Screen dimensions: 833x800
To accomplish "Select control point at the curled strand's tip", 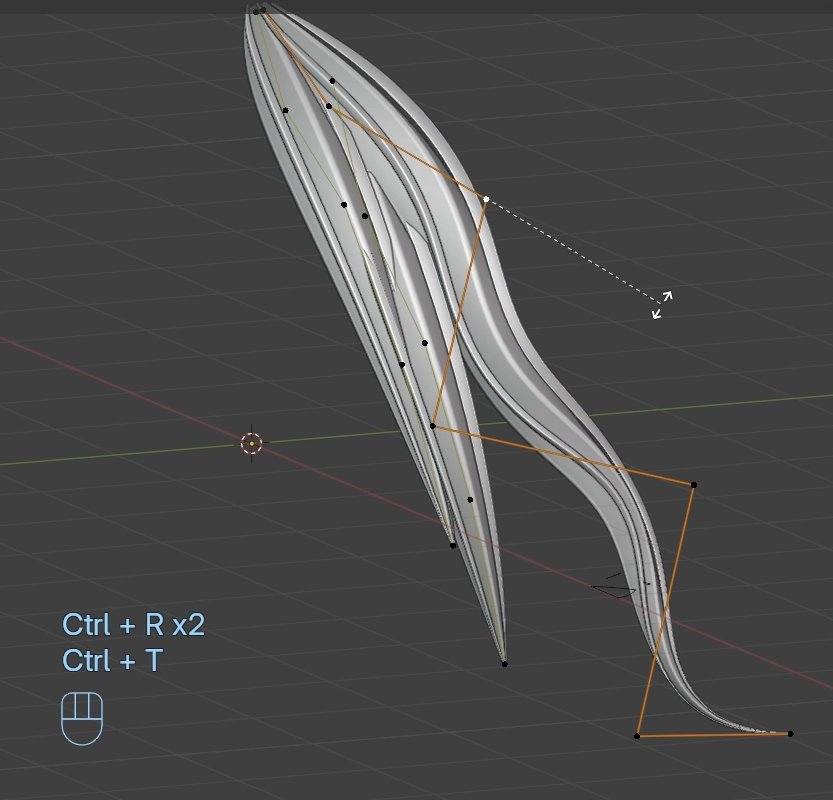I will pos(790,734).
